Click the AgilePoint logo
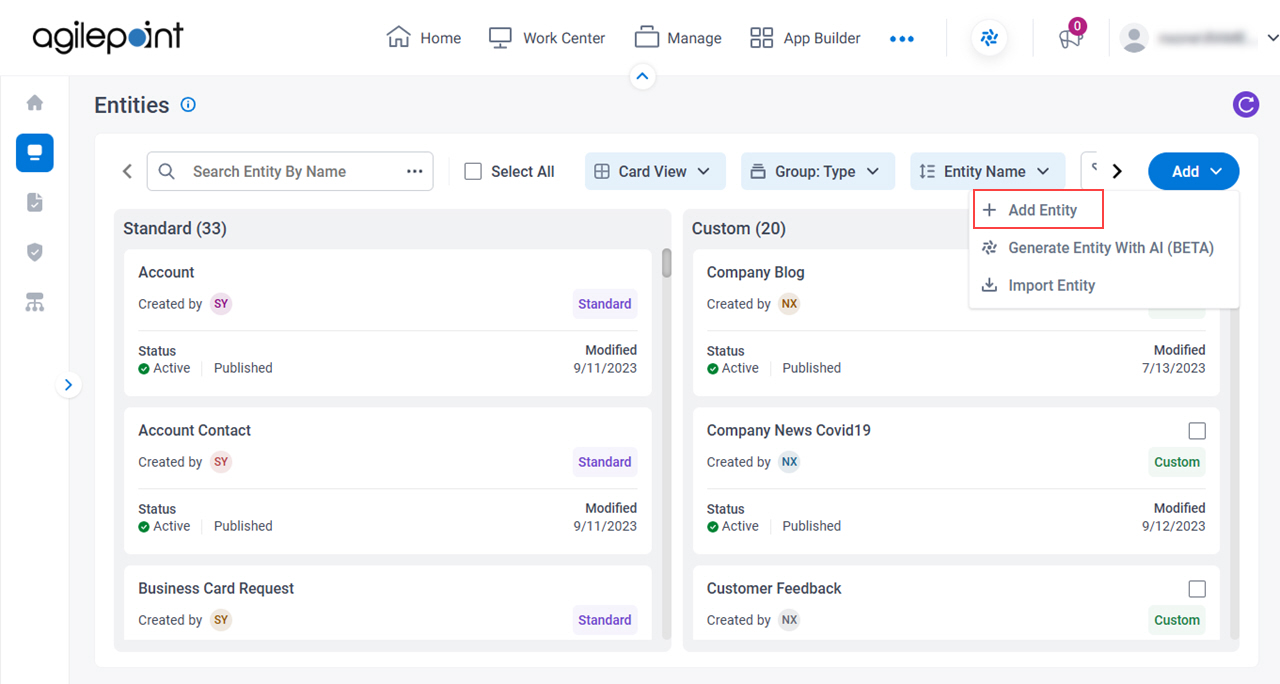The height and width of the screenshot is (684, 1280). [108, 37]
